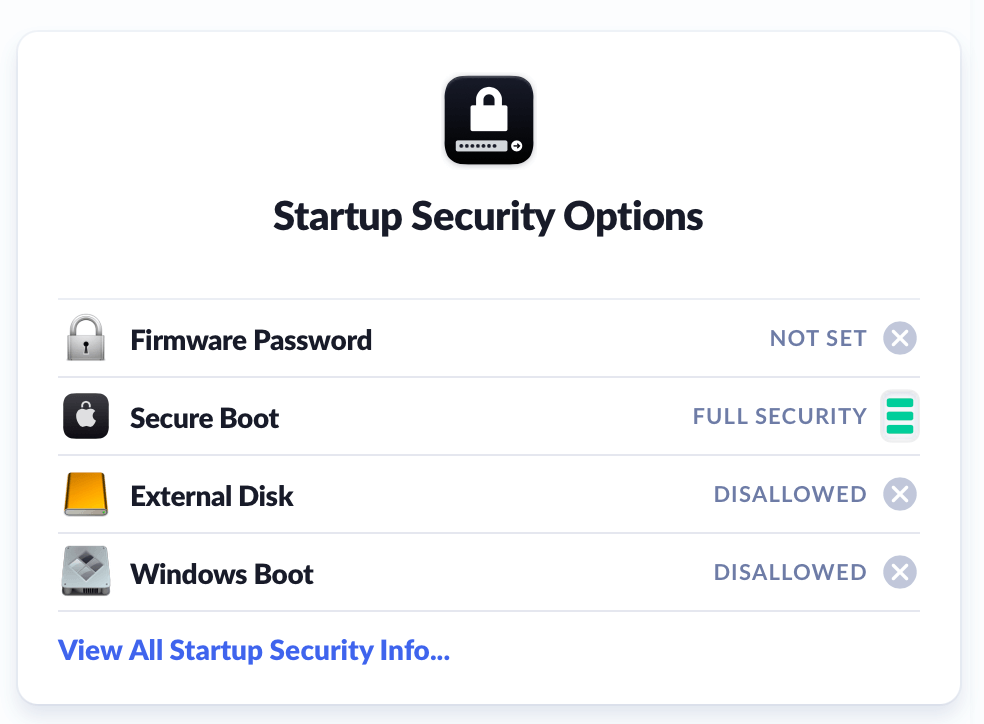The height and width of the screenshot is (724, 984).
Task: Click the large Startup Security lock icon
Action: point(489,119)
